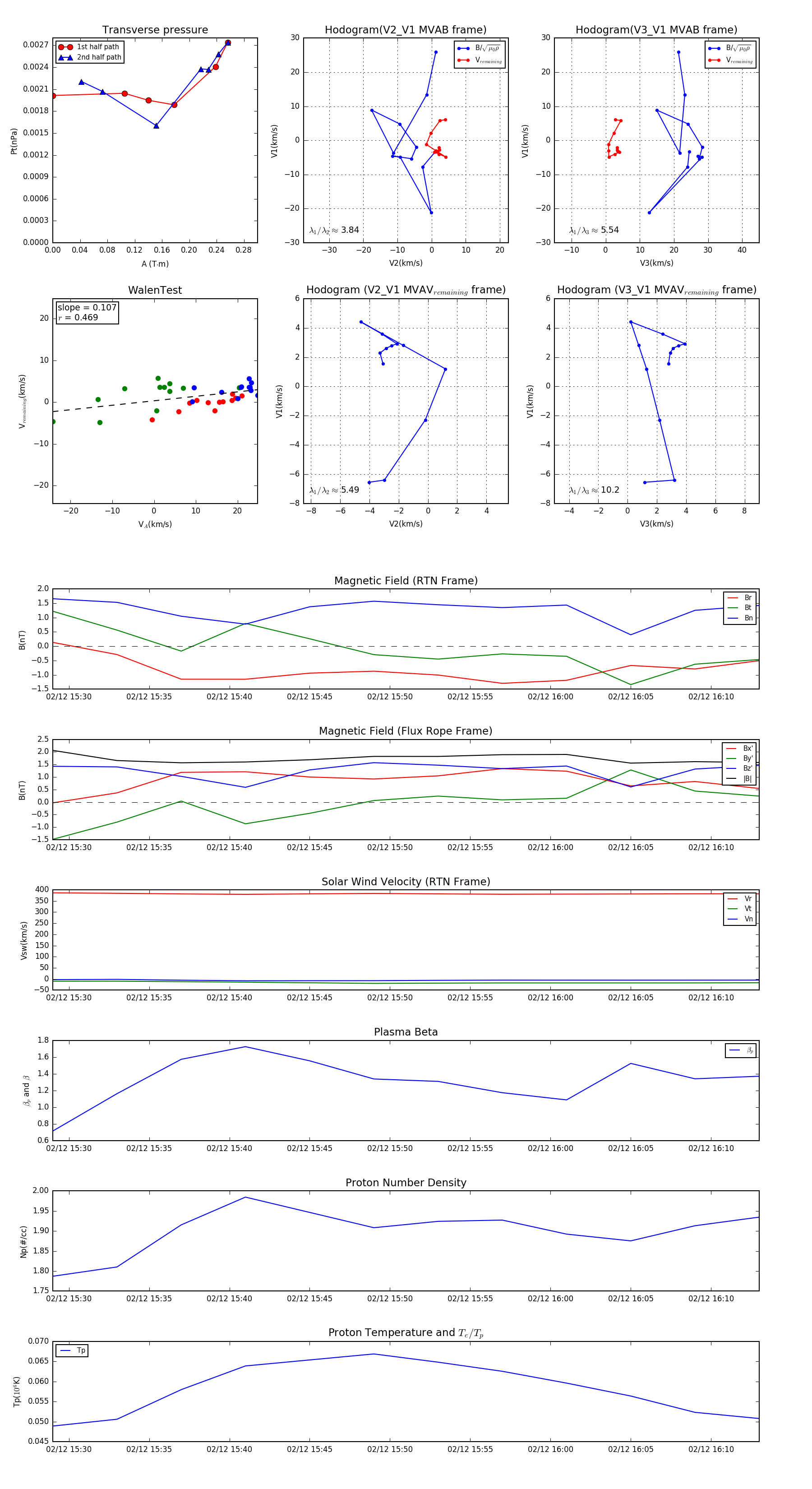Click the eigenvalue ratio text '10.2'
812x1489 pixels.
coord(610,490)
